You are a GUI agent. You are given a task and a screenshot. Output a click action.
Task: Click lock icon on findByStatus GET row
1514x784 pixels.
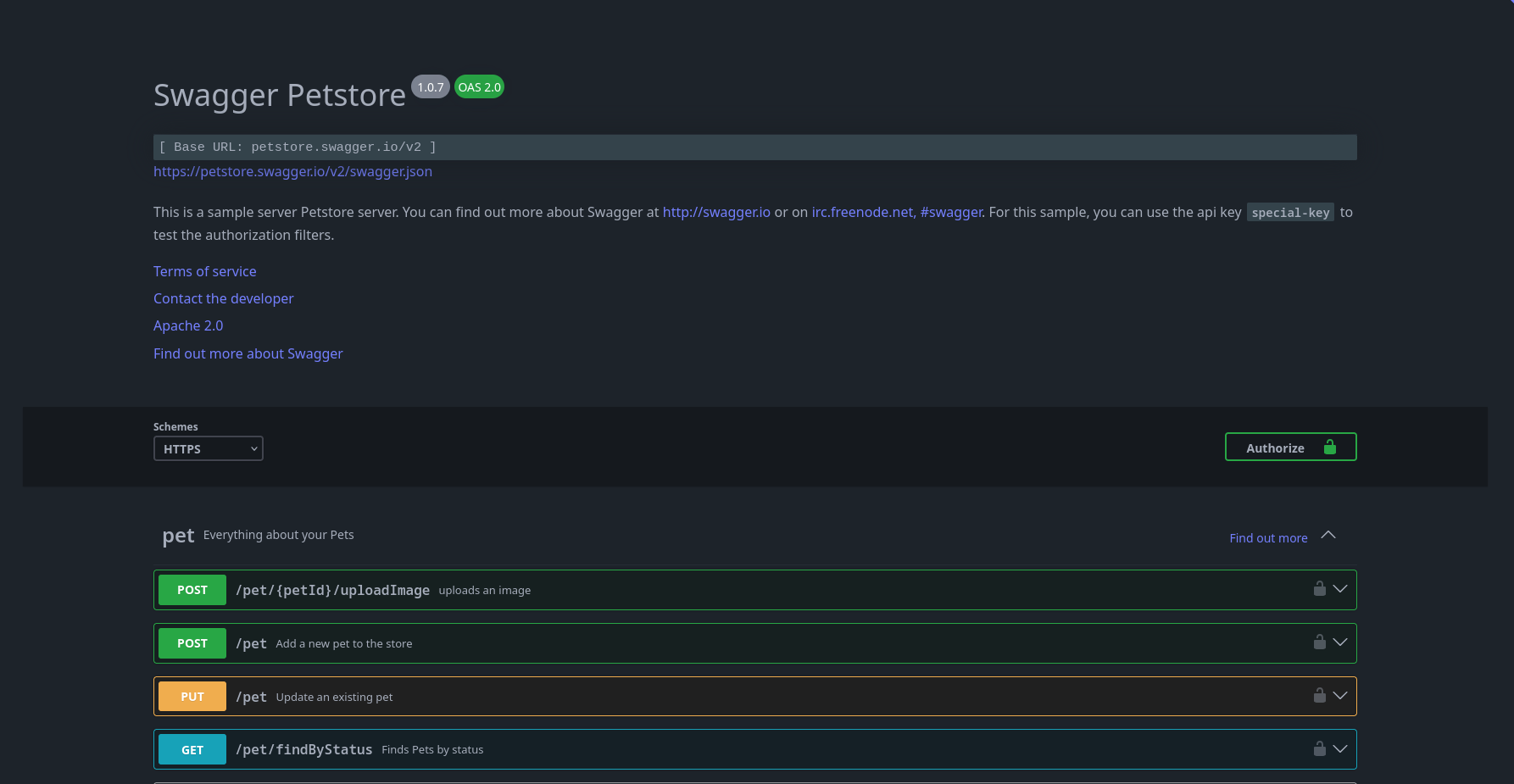tap(1319, 748)
